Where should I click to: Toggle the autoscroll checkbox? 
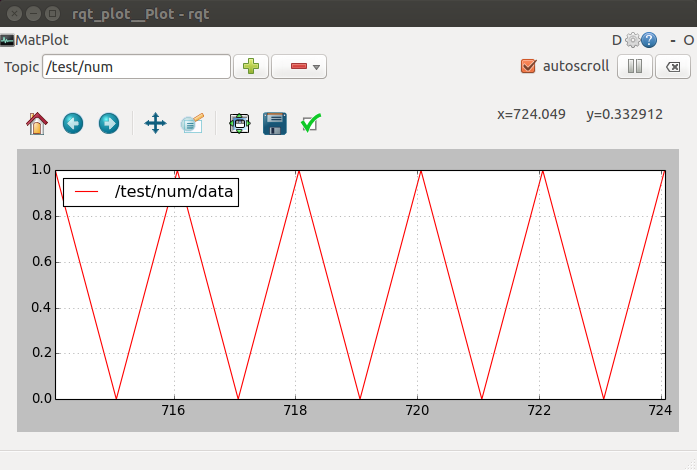(x=529, y=67)
